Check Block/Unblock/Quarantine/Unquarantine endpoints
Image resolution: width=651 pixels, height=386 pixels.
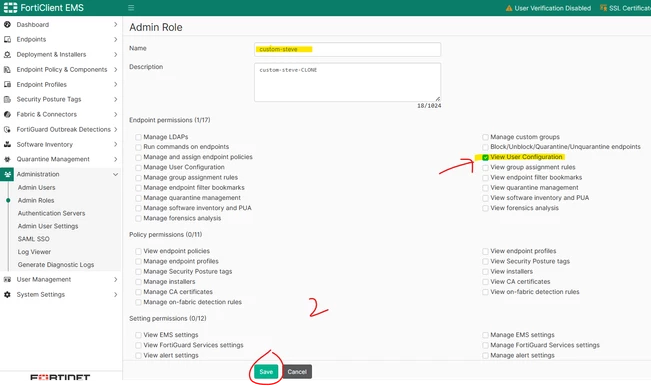[x=485, y=147]
